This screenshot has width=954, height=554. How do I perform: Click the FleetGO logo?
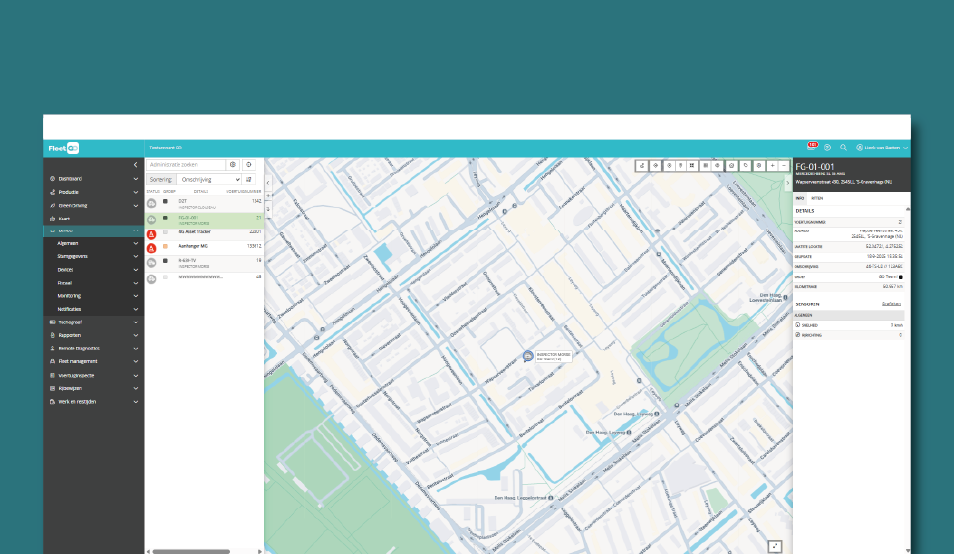point(63,148)
